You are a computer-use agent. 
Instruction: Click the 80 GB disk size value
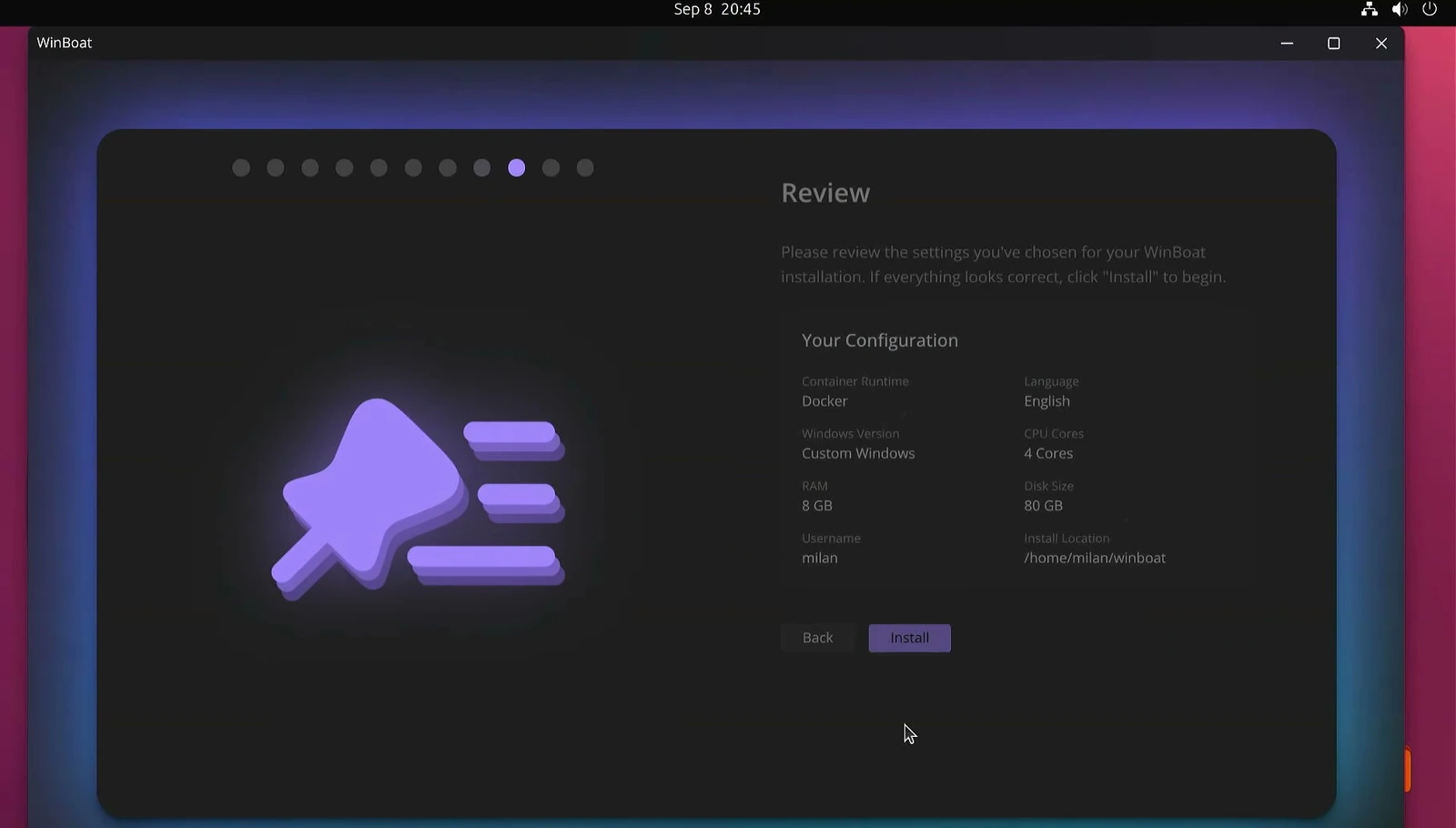(x=1043, y=506)
